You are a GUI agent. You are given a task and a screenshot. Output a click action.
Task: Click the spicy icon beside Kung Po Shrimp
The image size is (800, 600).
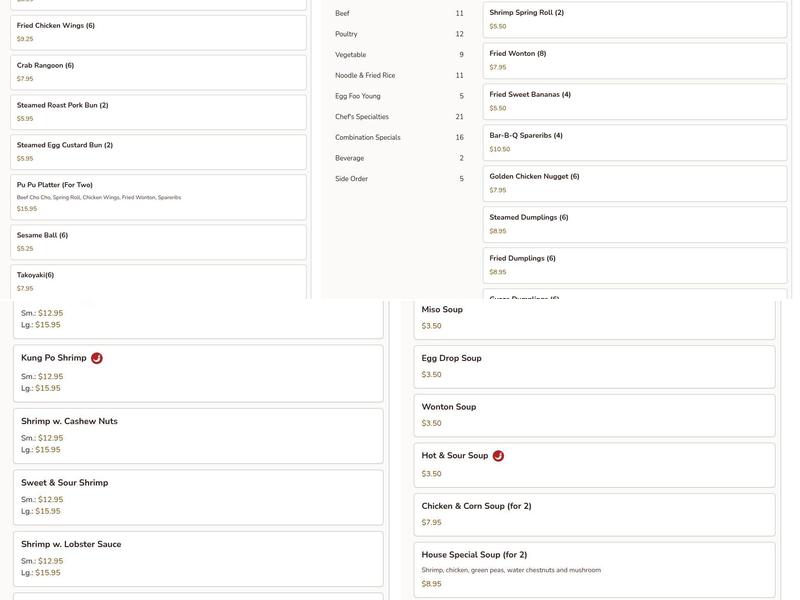pos(97,358)
